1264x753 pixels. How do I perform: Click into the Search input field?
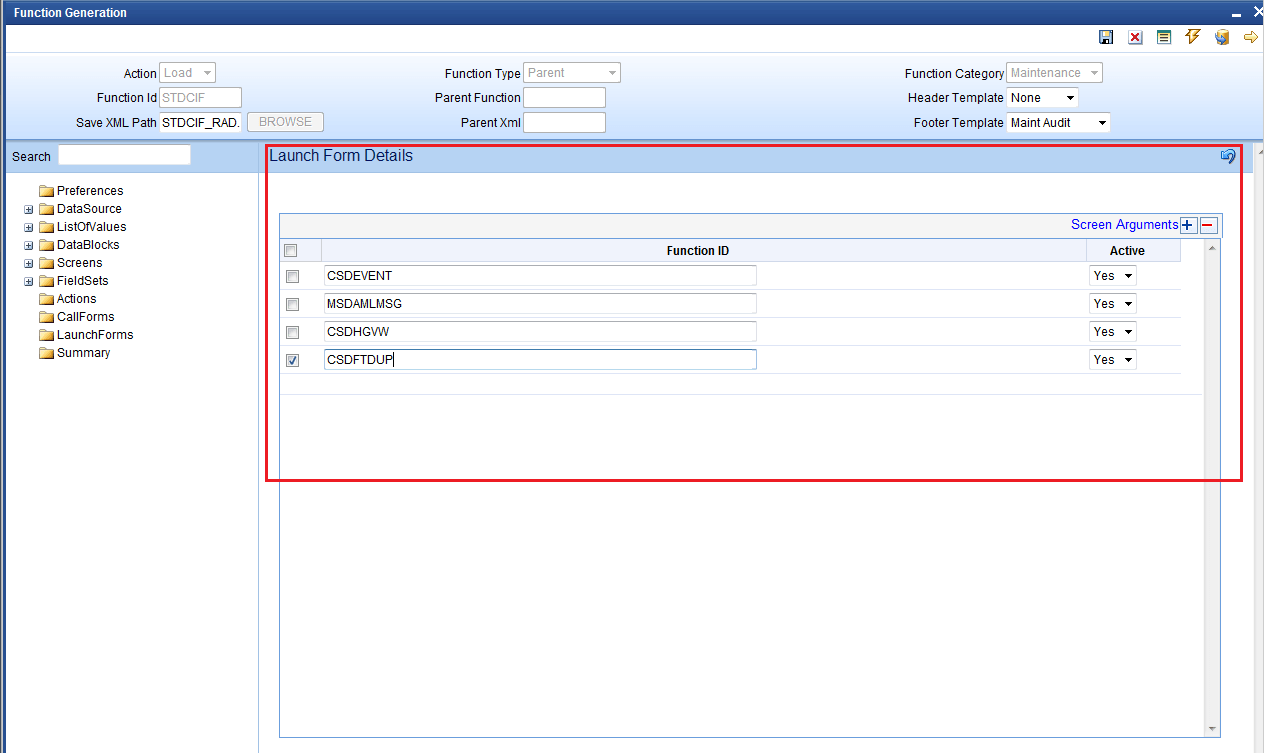pyautogui.click(x=124, y=155)
